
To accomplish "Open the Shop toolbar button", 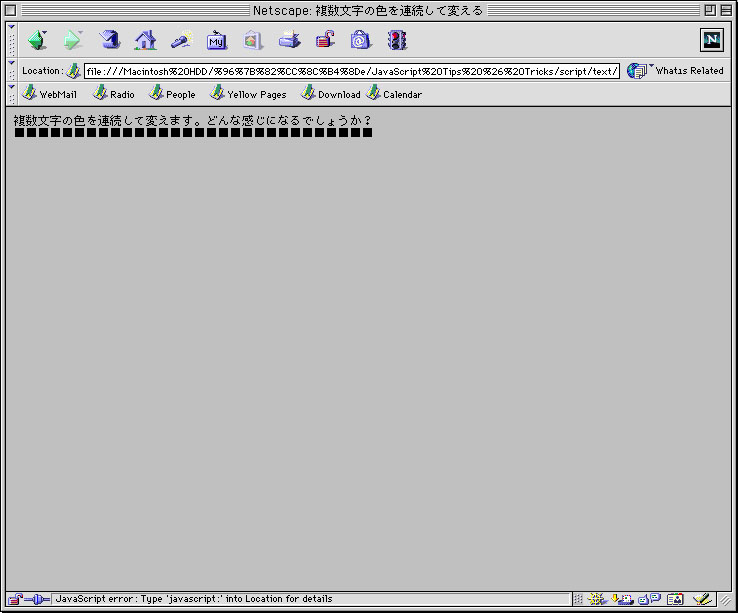I will [x=361, y=40].
